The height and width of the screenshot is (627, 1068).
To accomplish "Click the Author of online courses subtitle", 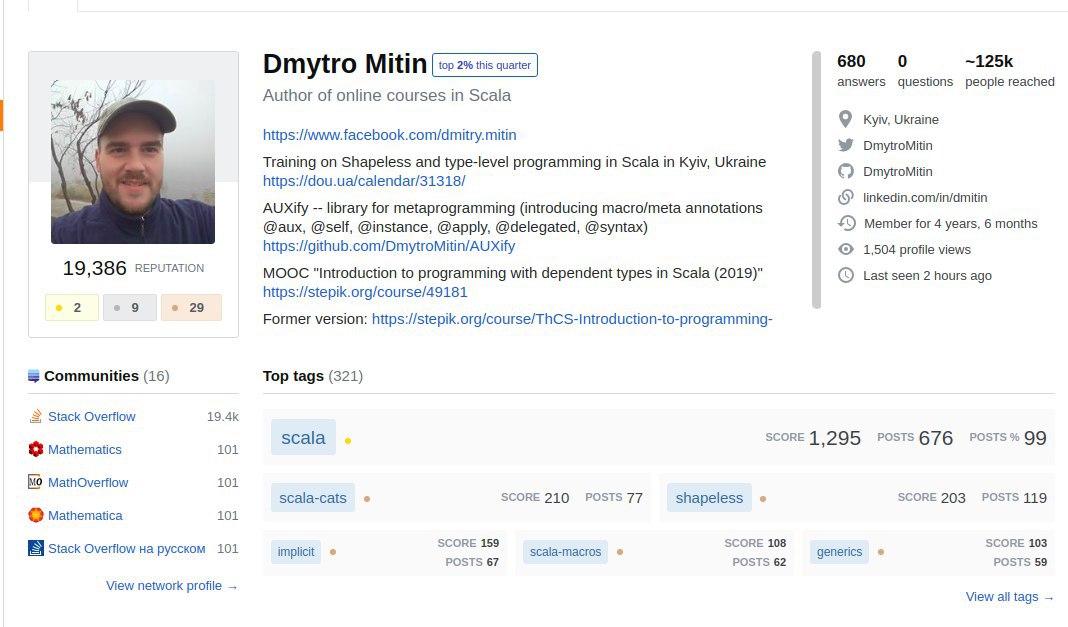I will pos(387,95).
